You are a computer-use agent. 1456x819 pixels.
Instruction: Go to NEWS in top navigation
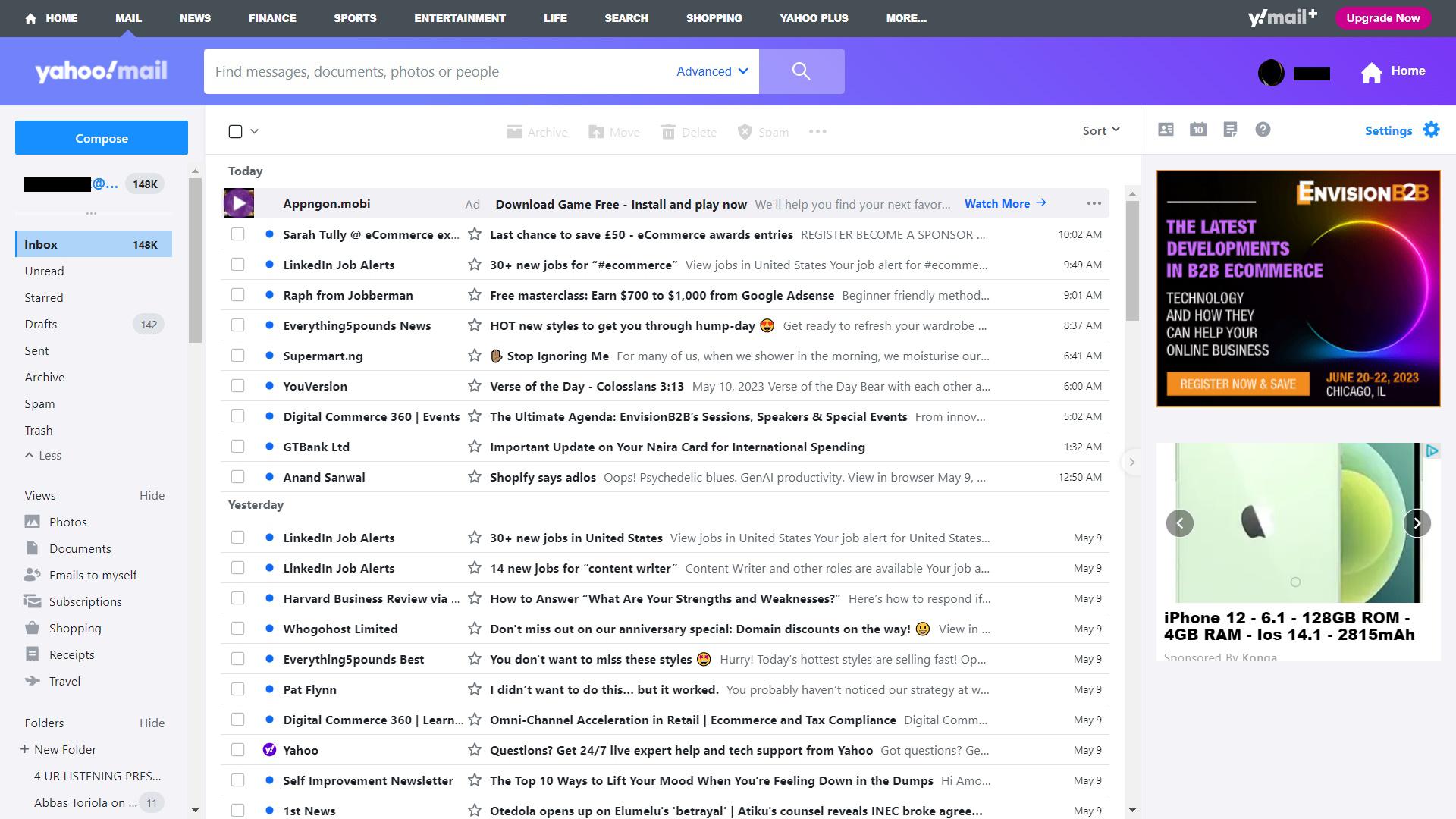tap(195, 18)
